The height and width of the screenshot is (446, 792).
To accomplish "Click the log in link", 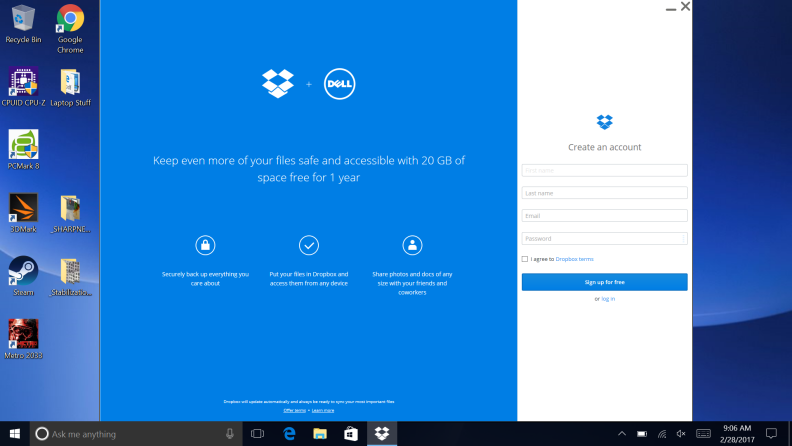I will coord(608,299).
